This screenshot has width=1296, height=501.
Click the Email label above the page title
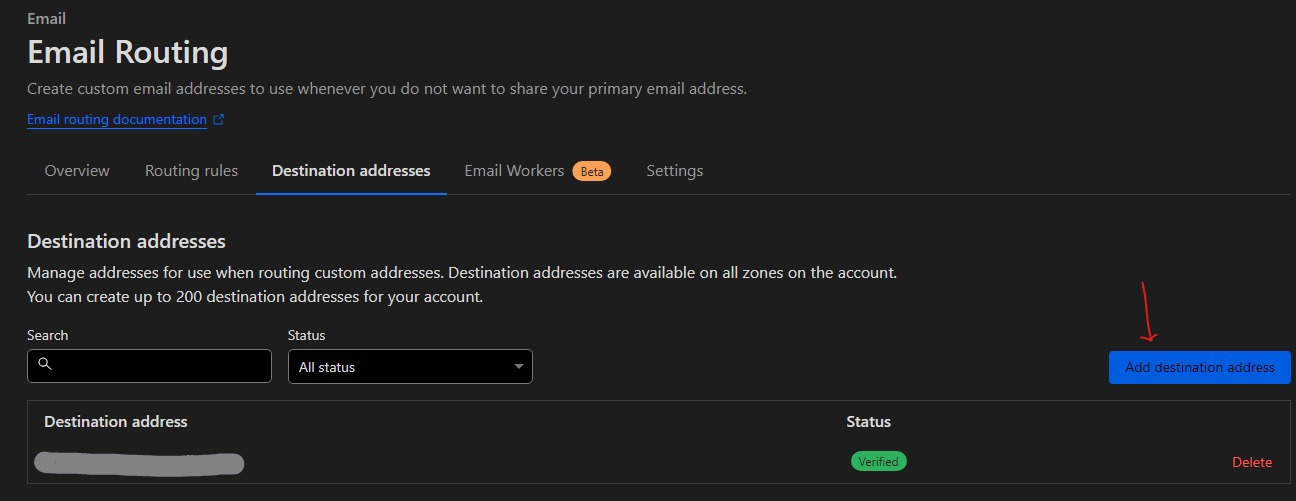point(46,18)
